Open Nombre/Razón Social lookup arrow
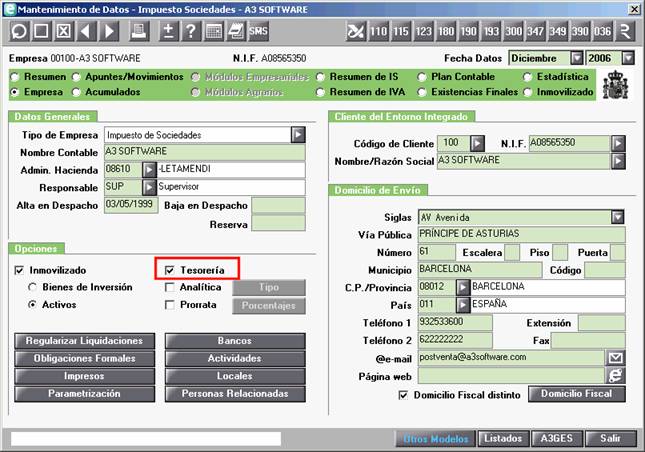This screenshot has width=645, height=452. tap(618, 161)
